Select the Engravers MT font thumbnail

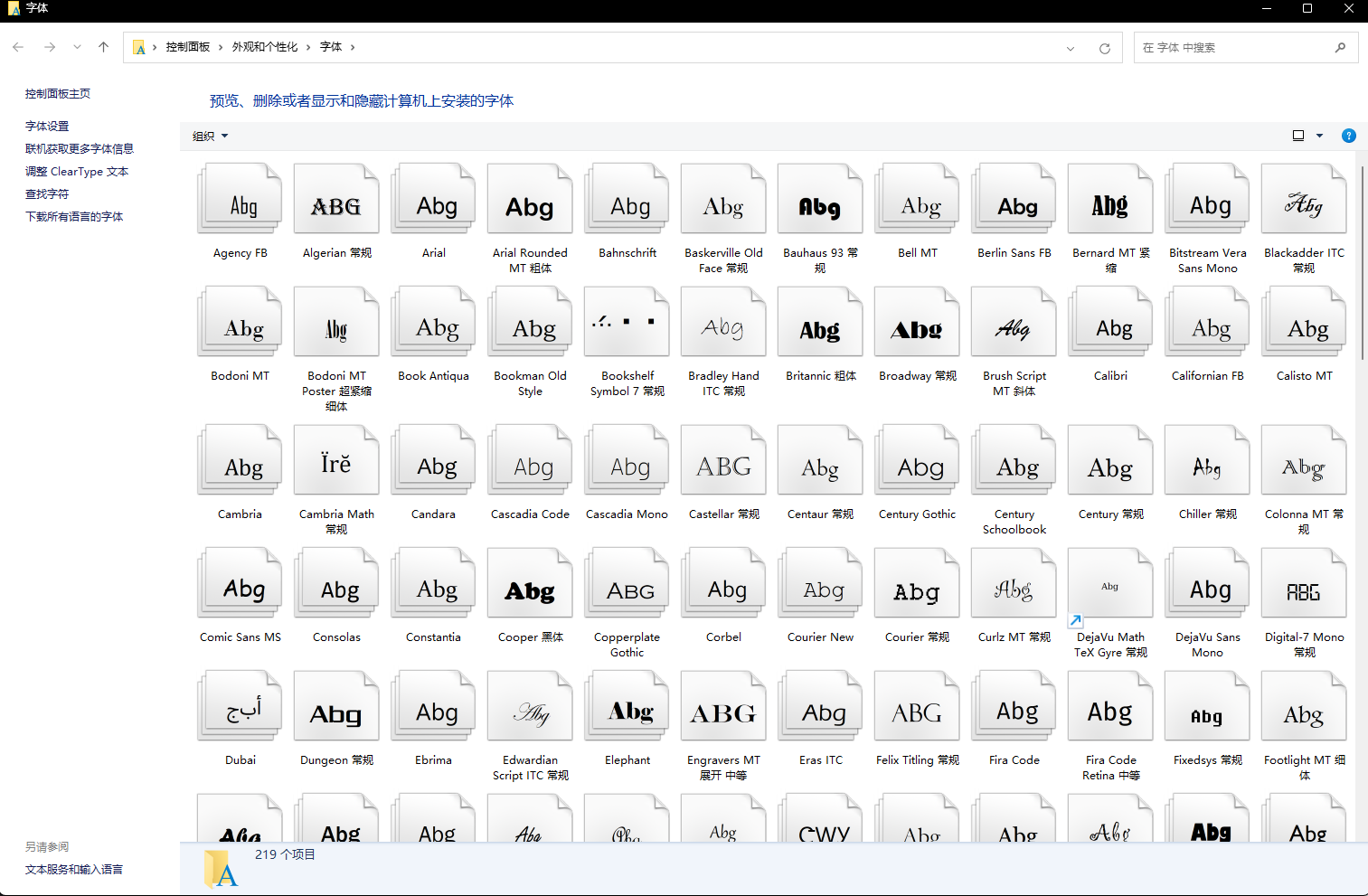coord(723,706)
